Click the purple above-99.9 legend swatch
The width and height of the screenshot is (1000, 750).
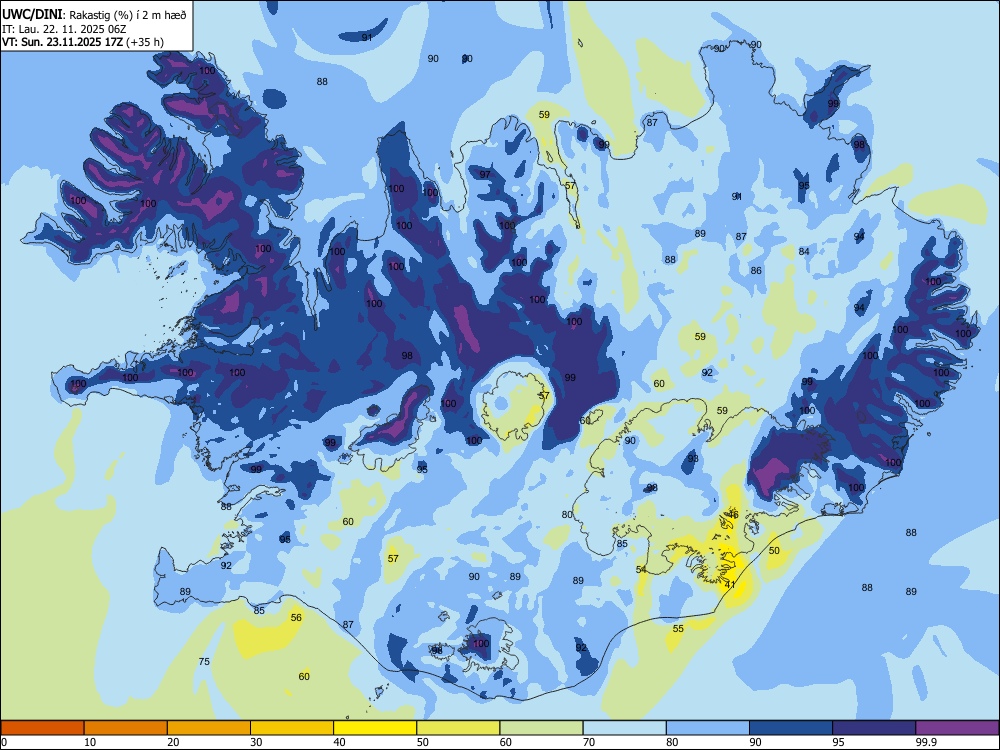[957, 728]
